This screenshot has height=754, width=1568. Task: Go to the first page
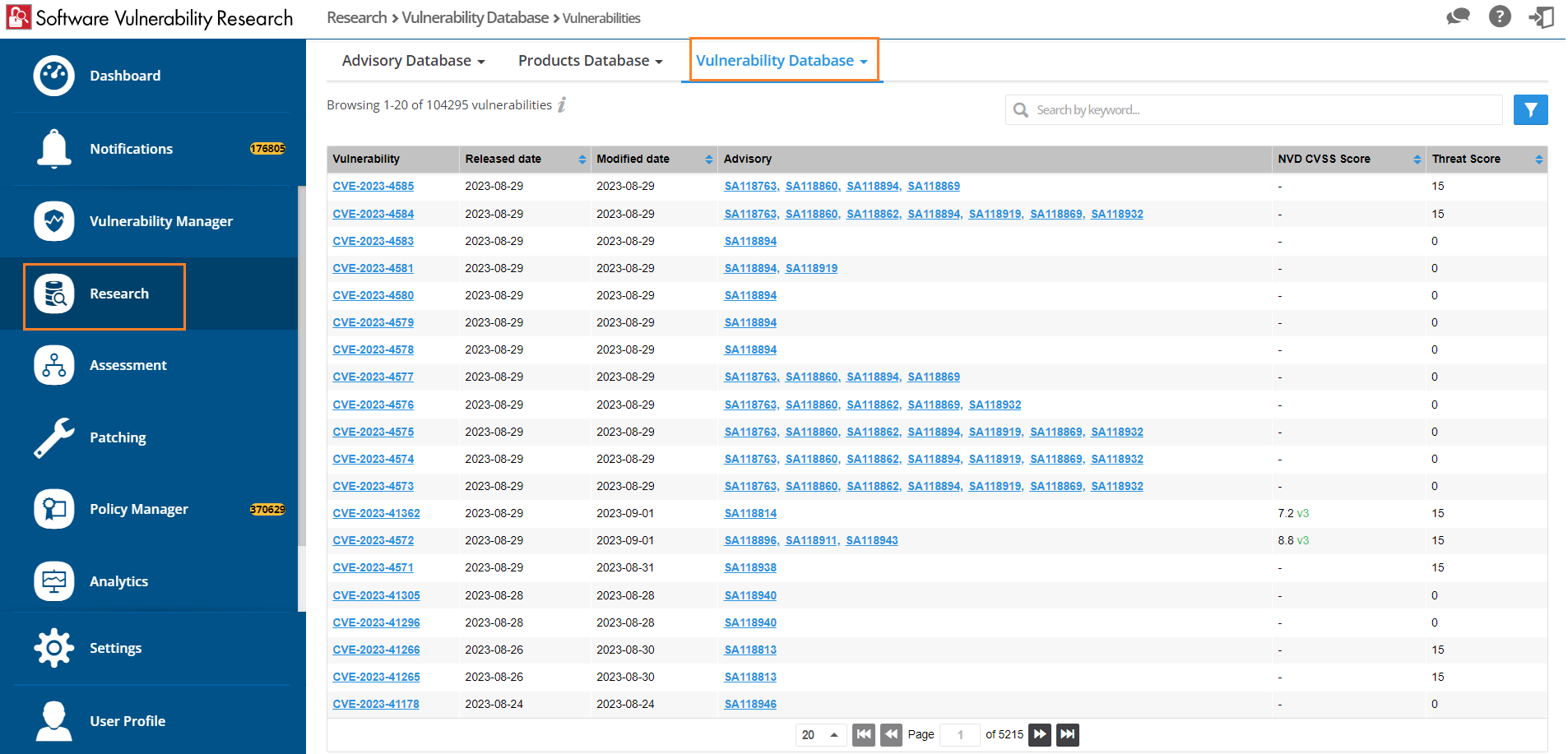coord(864,734)
